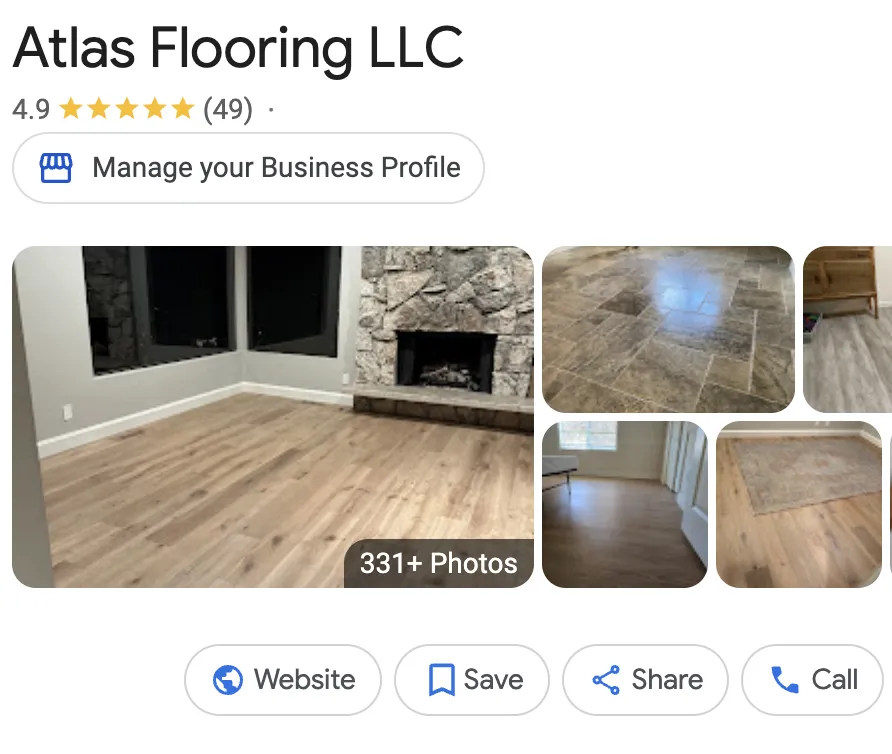Click the share icon on Share button
Image resolution: width=892 pixels, height=754 pixels.
point(606,680)
